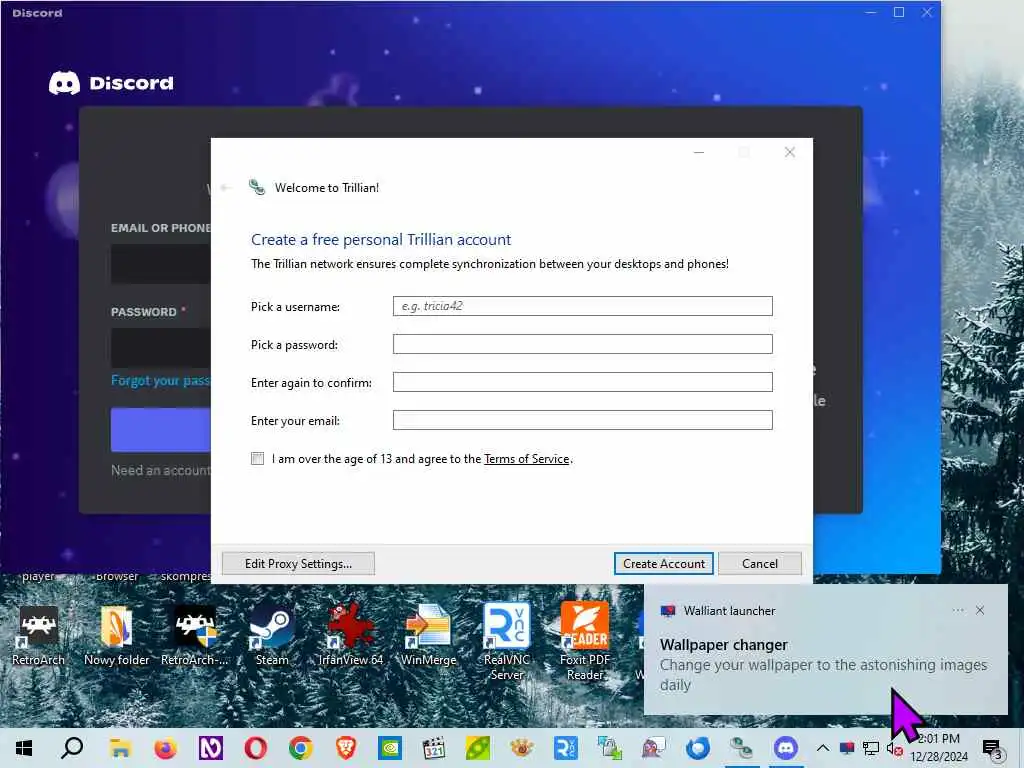Image resolution: width=1024 pixels, height=768 pixels.
Task: Launch Google Chrome from taskbar
Action: click(x=300, y=748)
